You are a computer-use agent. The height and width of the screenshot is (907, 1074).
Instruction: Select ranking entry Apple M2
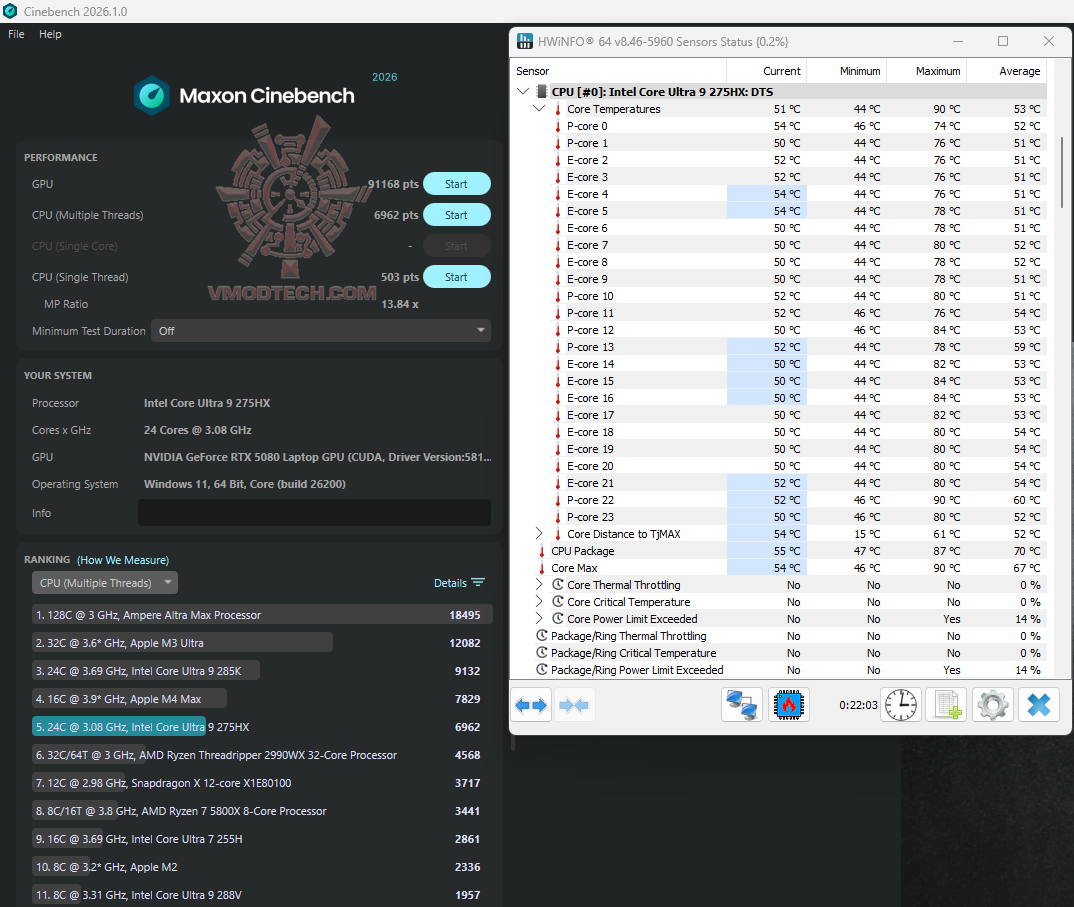[x=262, y=867]
